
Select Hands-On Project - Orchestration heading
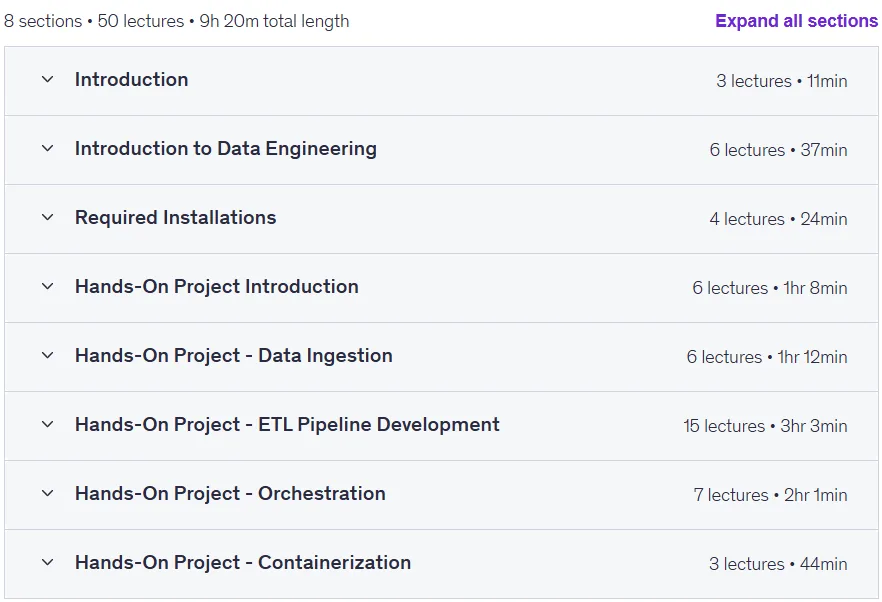point(230,493)
